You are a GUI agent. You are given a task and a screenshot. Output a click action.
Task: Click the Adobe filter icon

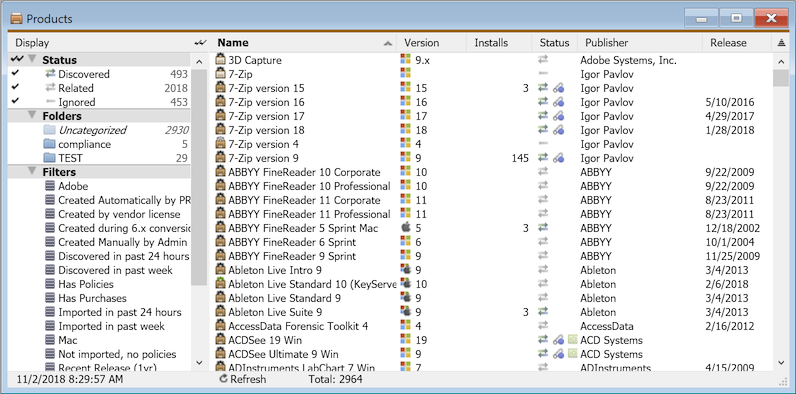click(x=50, y=186)
